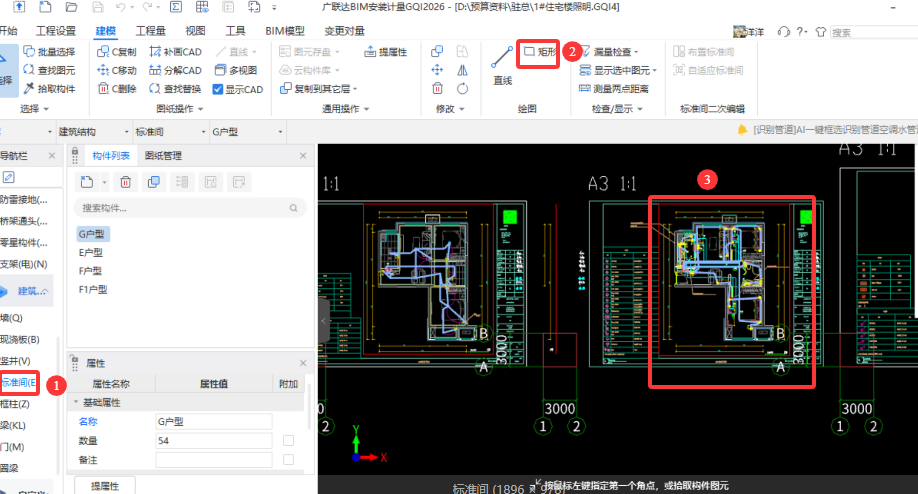Click the shirt skin theme icon
This screenshot has height=494, width=918.
click(820, 32)
